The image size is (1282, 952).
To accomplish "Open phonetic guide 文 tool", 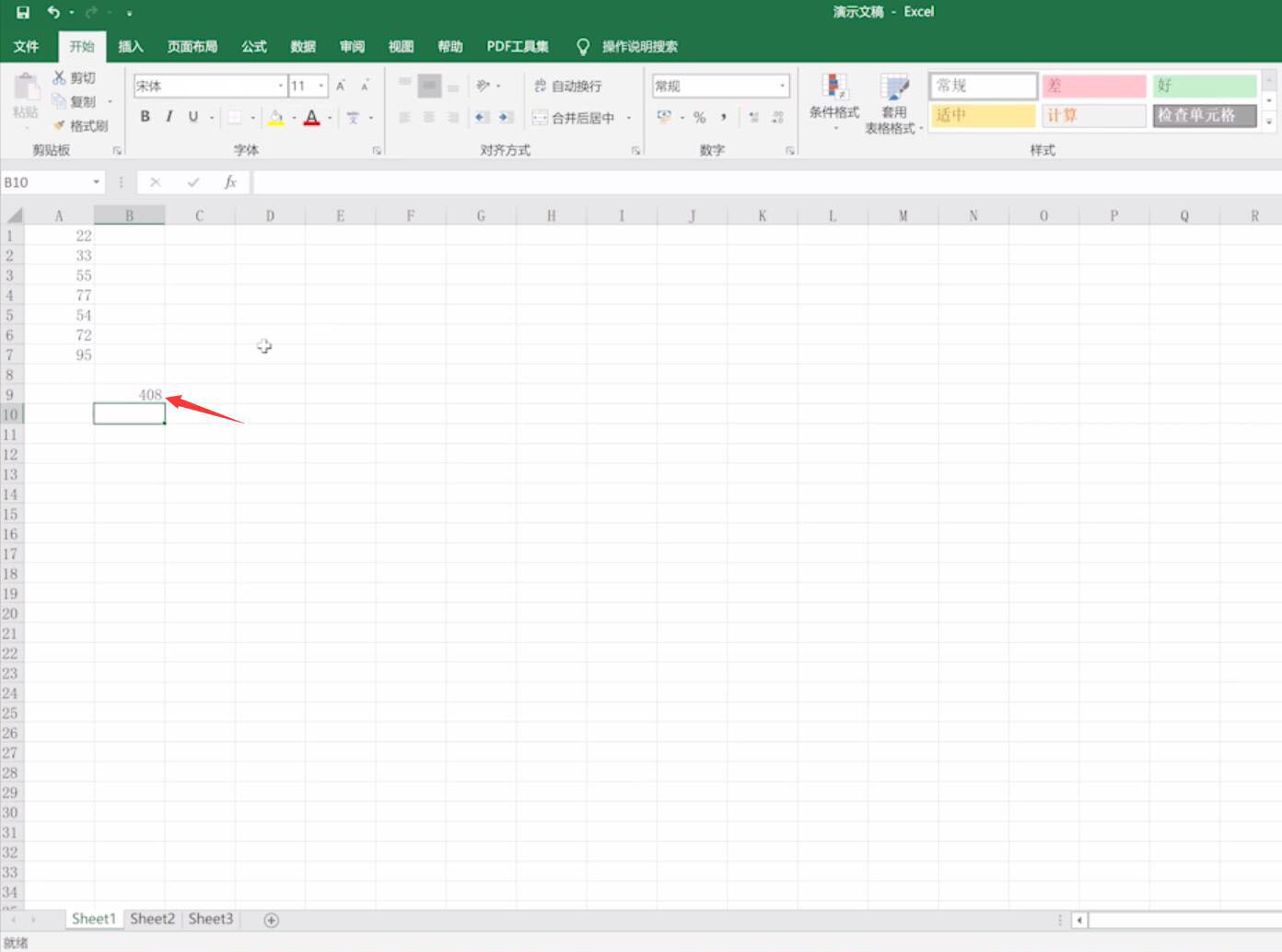I will (353, 117).
